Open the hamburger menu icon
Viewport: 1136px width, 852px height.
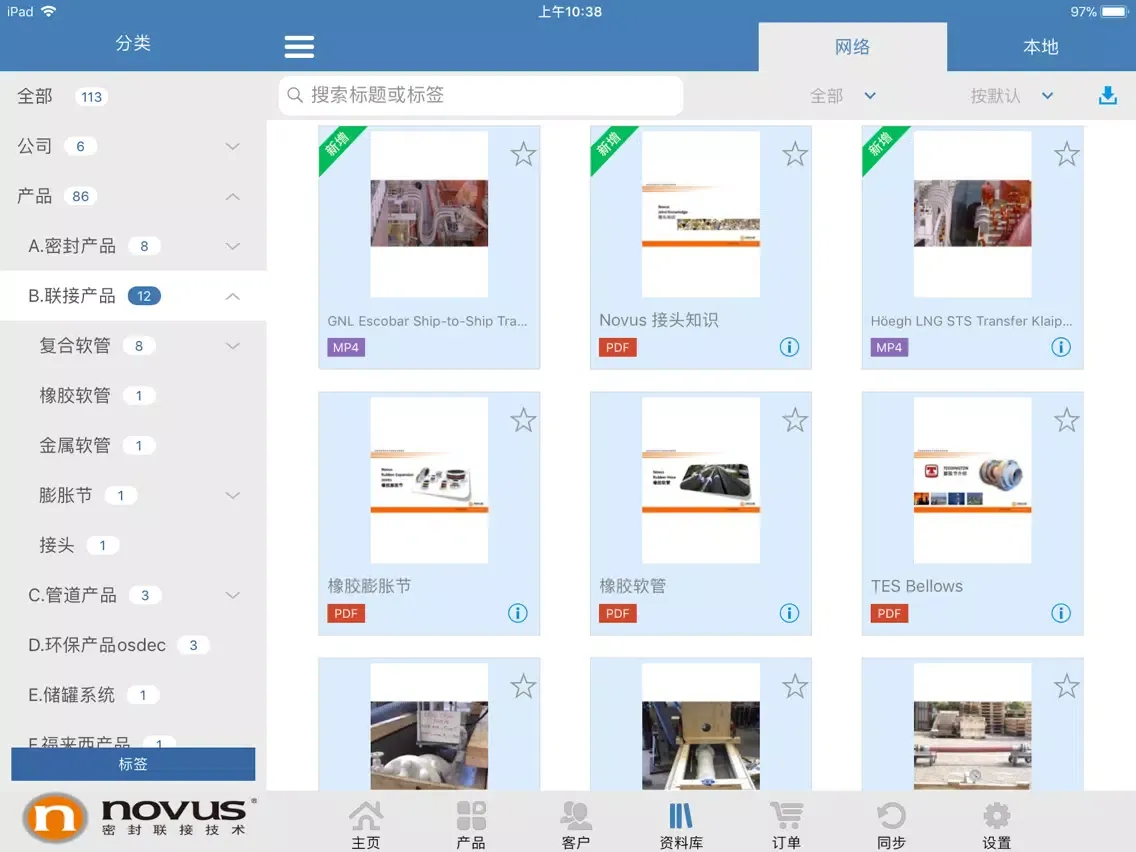[298, 46]
